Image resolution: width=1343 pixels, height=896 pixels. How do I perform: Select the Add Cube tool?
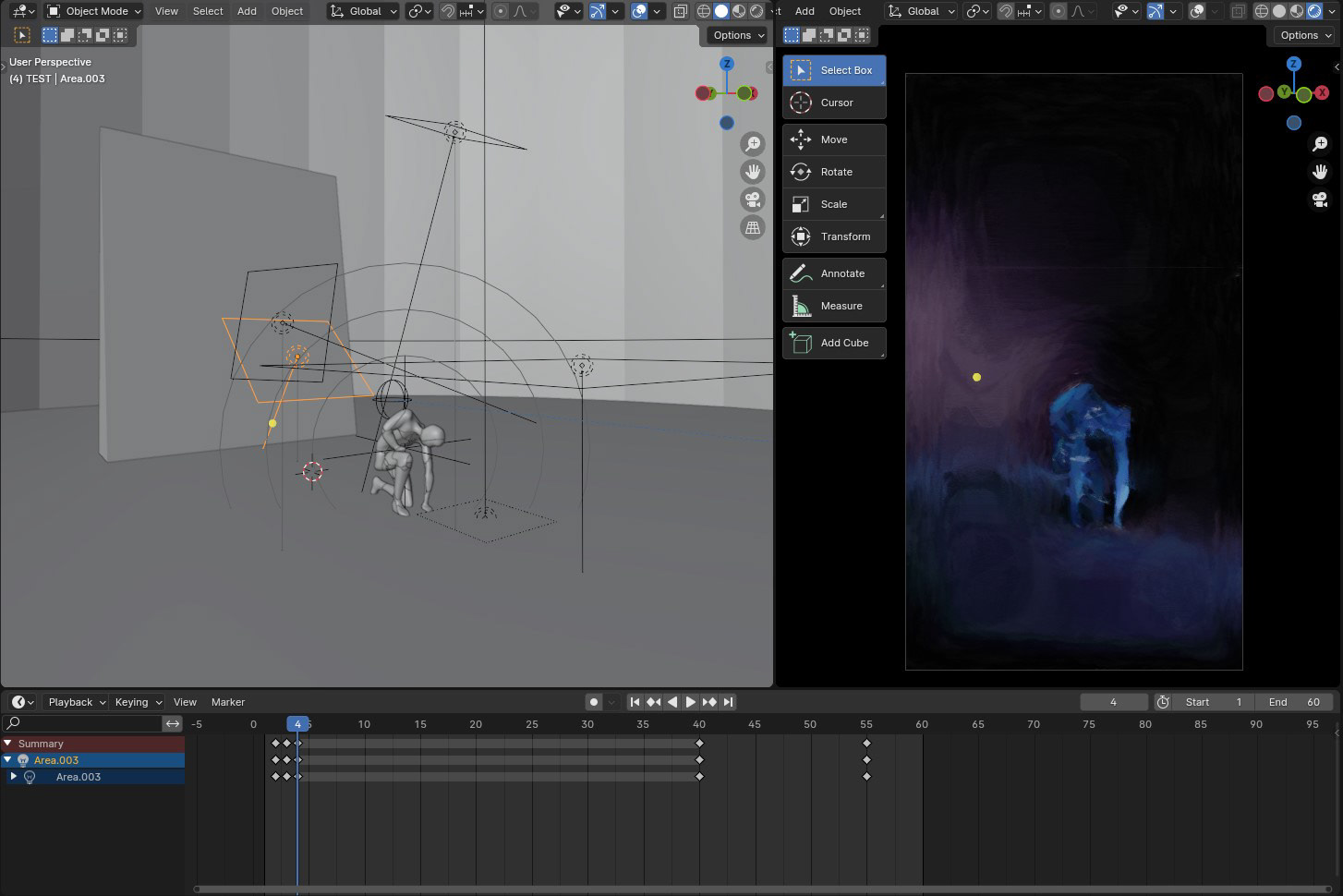(x=834, y=343)
